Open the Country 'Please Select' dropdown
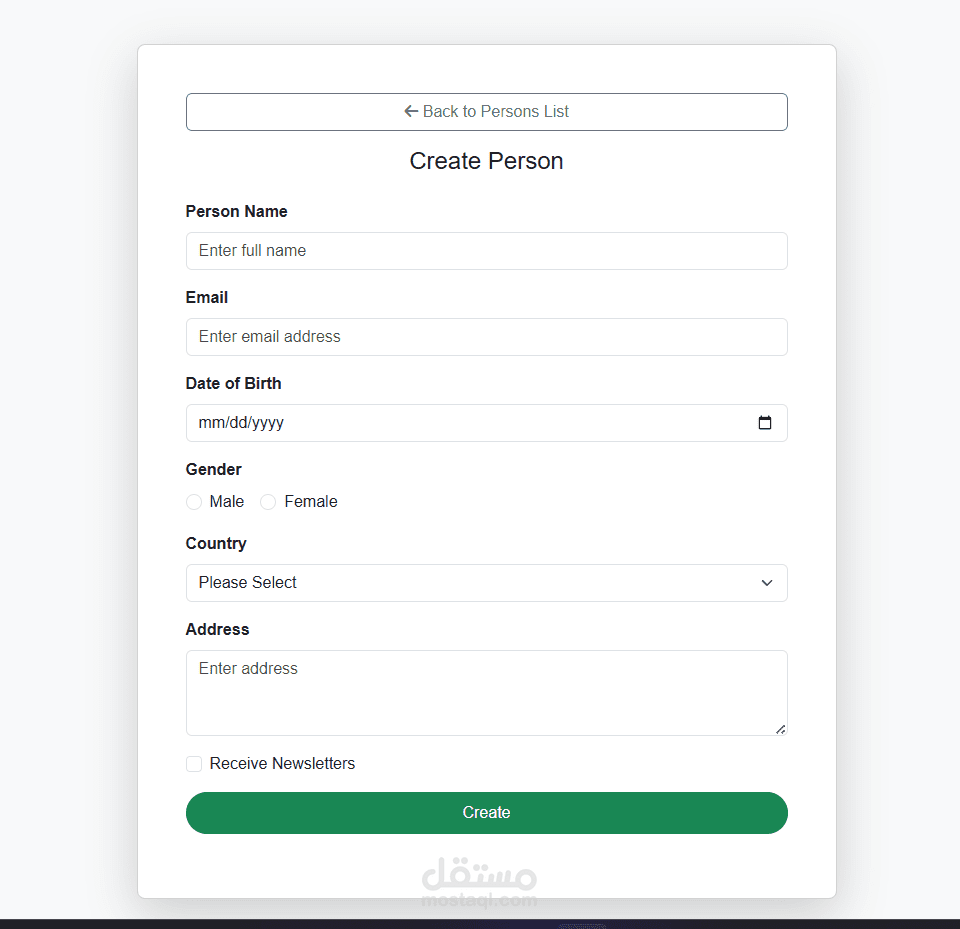960x929 pixels. click(x=486, y=583)
